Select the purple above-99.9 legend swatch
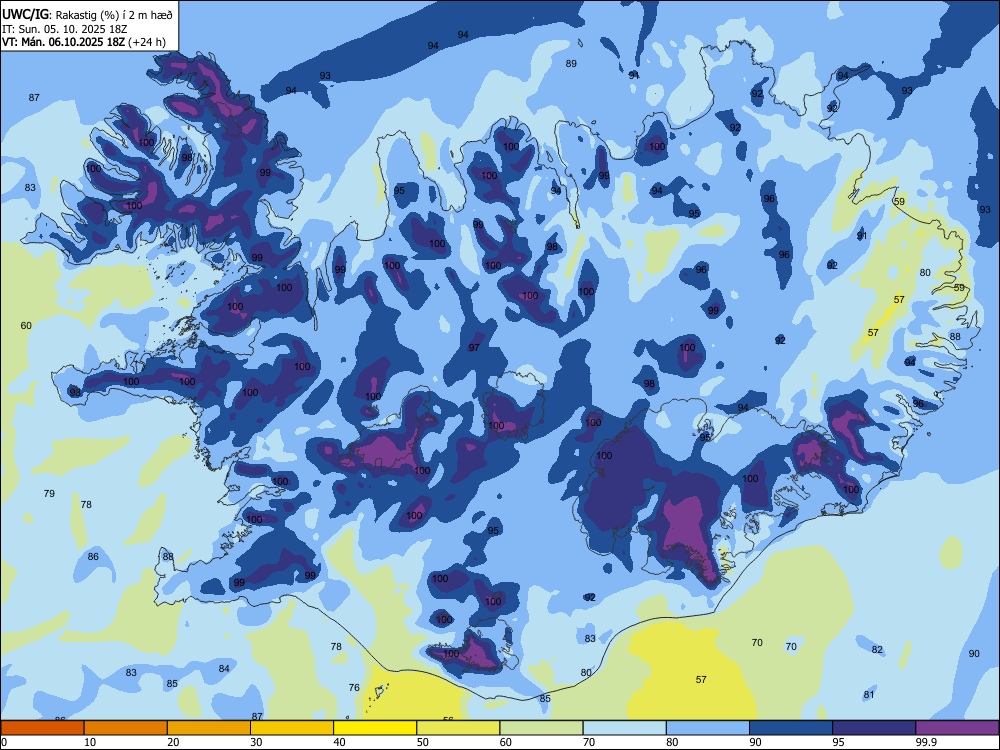Image resolution: width=1000 pixels, height=750 pixels. pos(957,728)
